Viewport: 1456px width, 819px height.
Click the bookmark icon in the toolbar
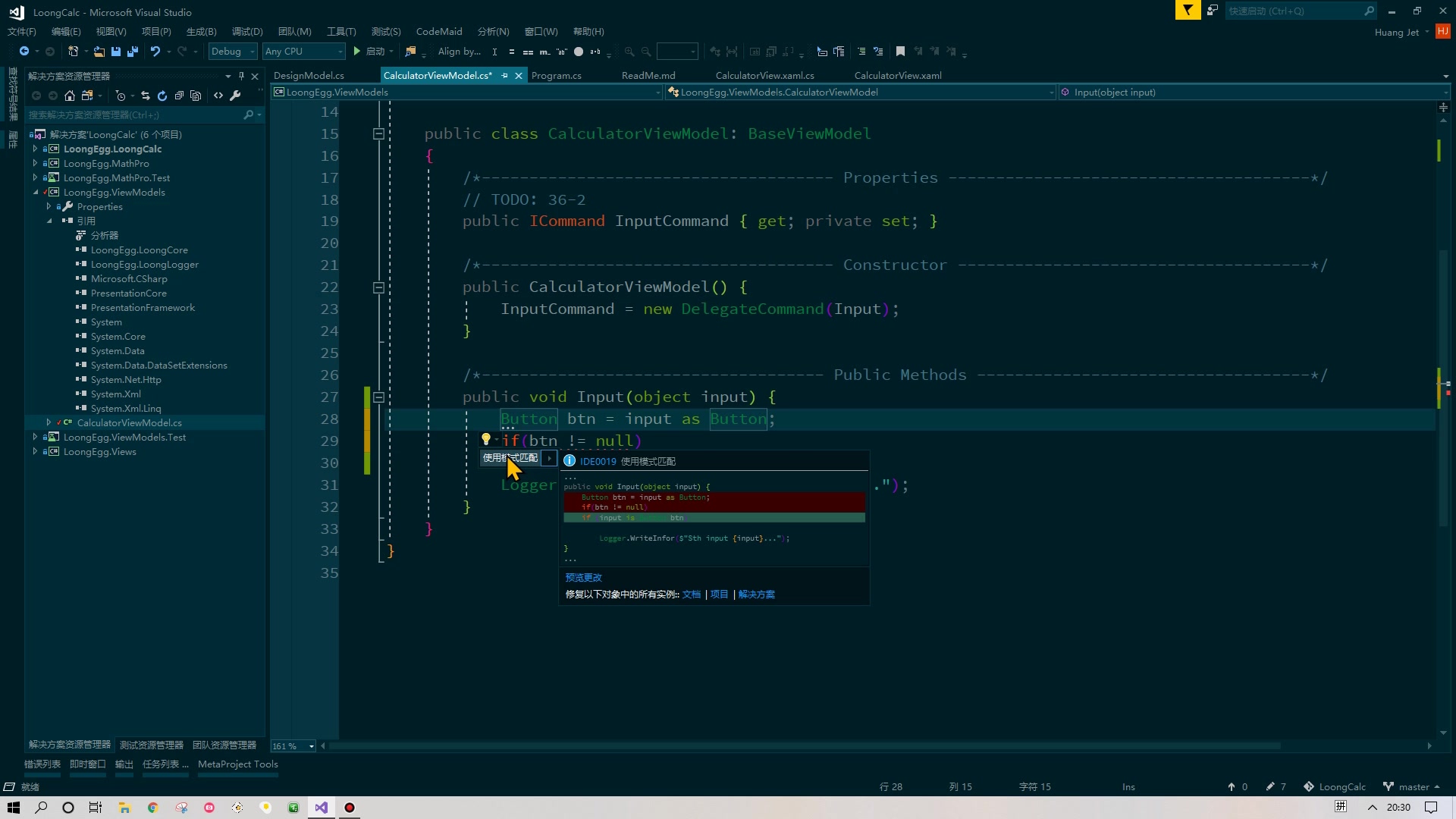click(900, 52)
